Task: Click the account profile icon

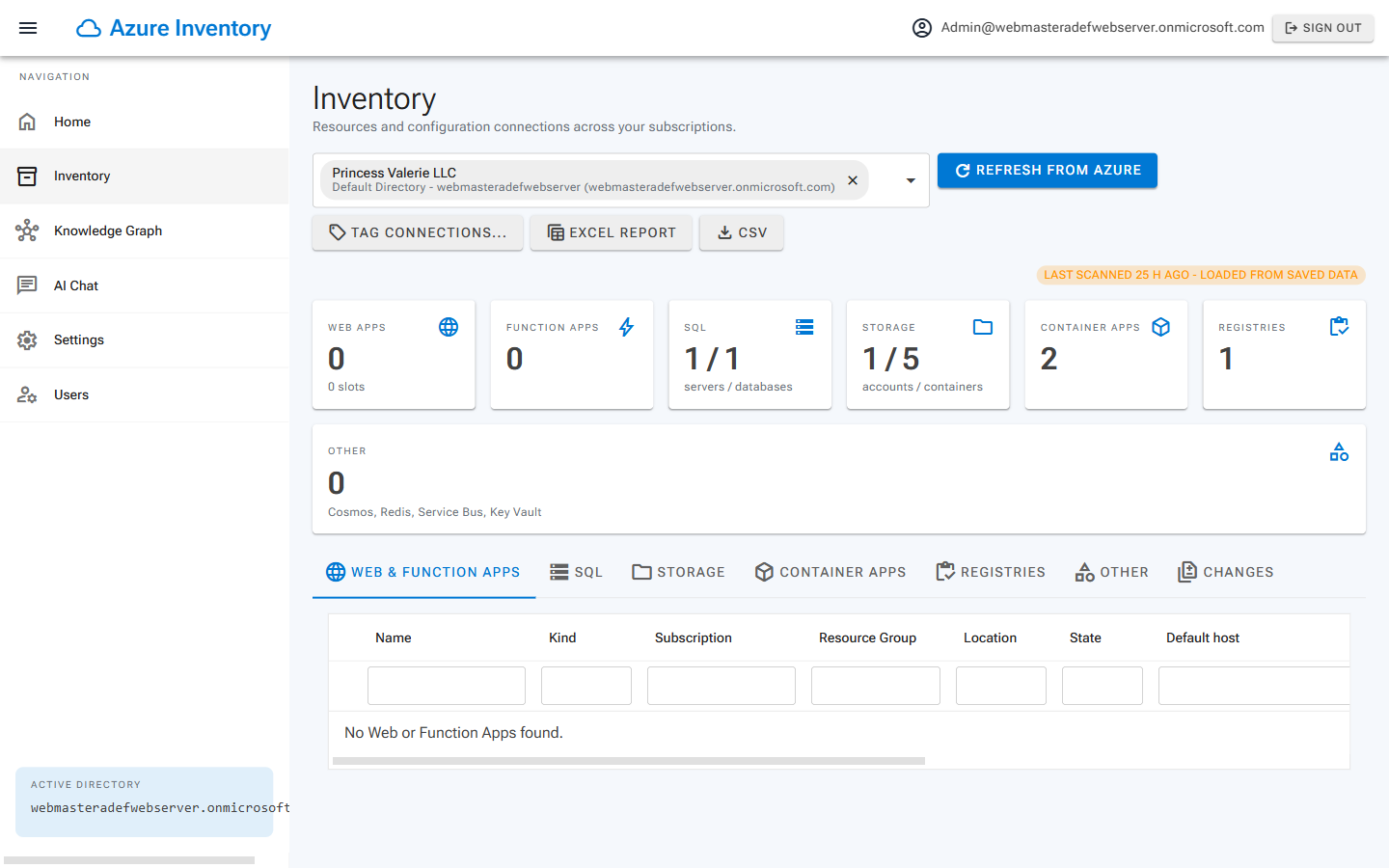Action: (x=922, y=28)
